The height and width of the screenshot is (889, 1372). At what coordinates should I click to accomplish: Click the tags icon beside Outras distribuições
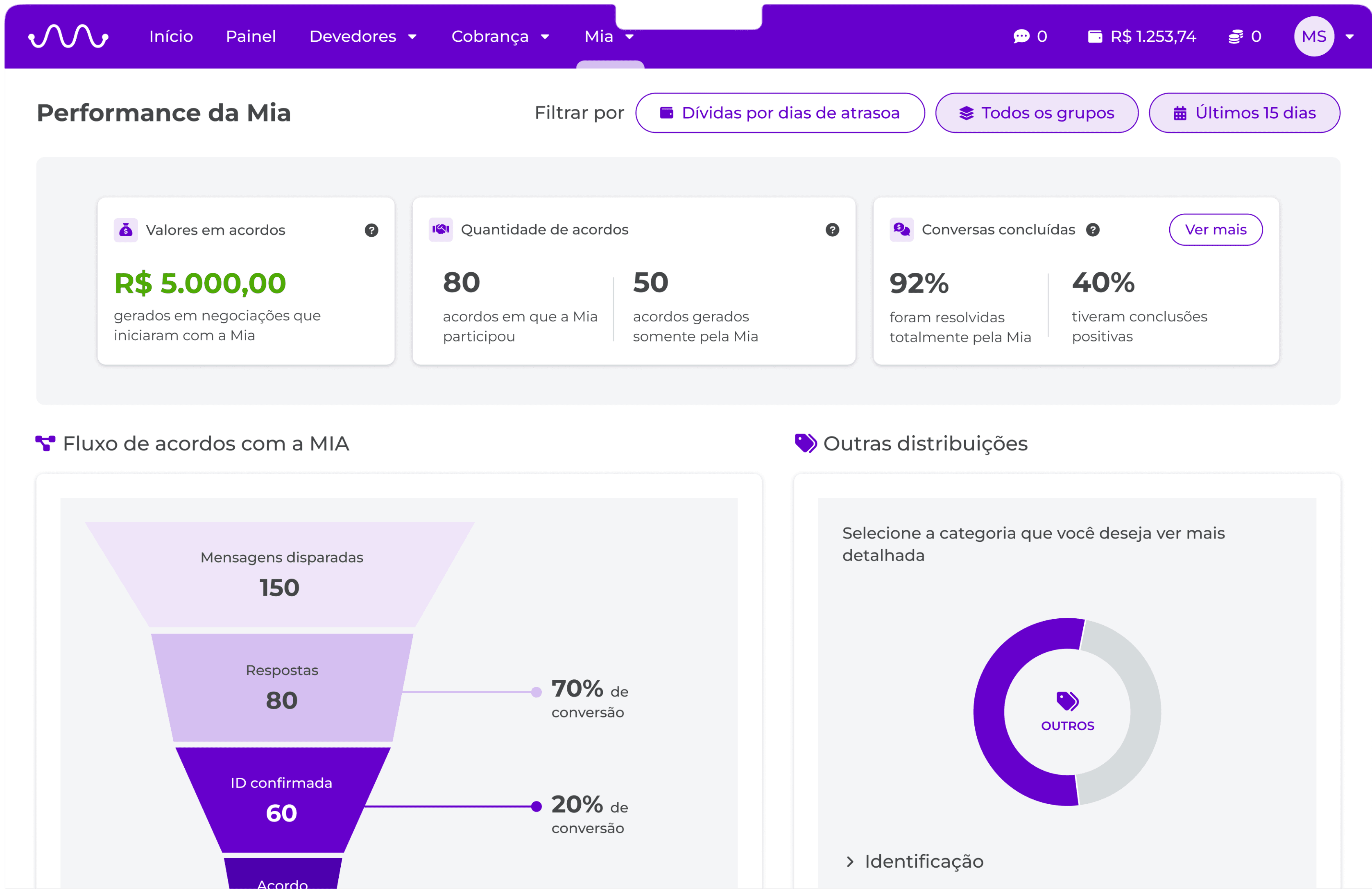[x=805, y=443]
